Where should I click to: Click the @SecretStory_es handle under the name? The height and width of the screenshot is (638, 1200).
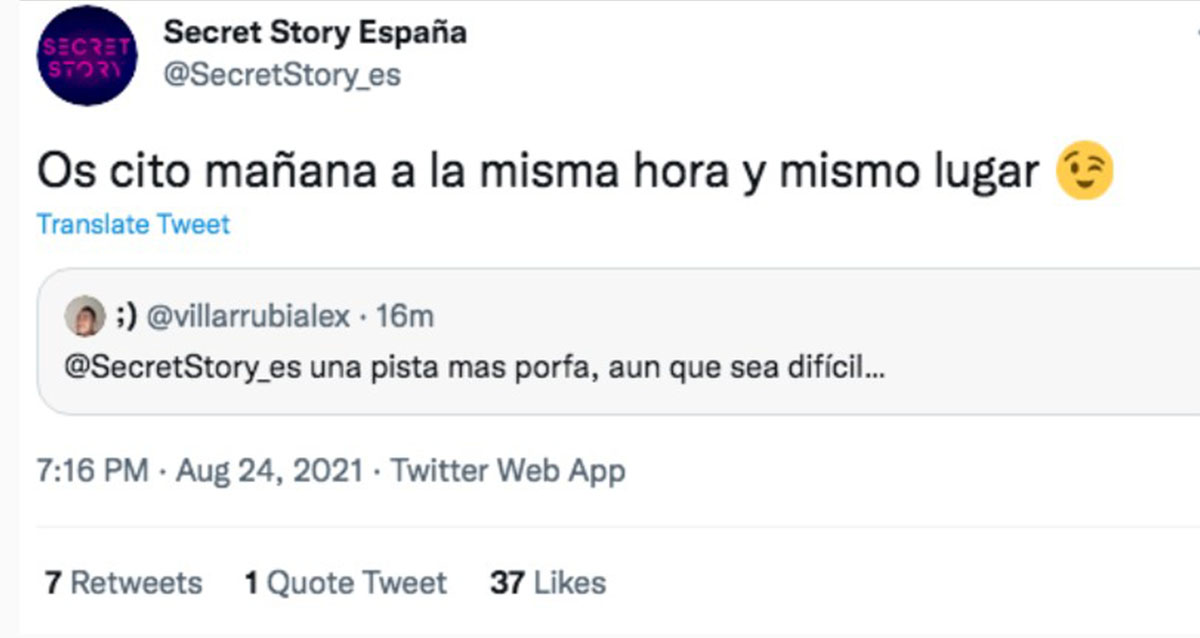282,75
